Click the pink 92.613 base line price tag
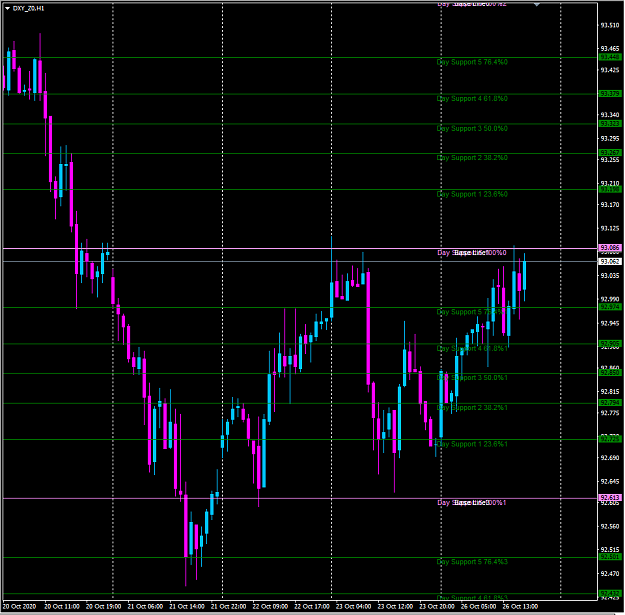 coord(610,498)
